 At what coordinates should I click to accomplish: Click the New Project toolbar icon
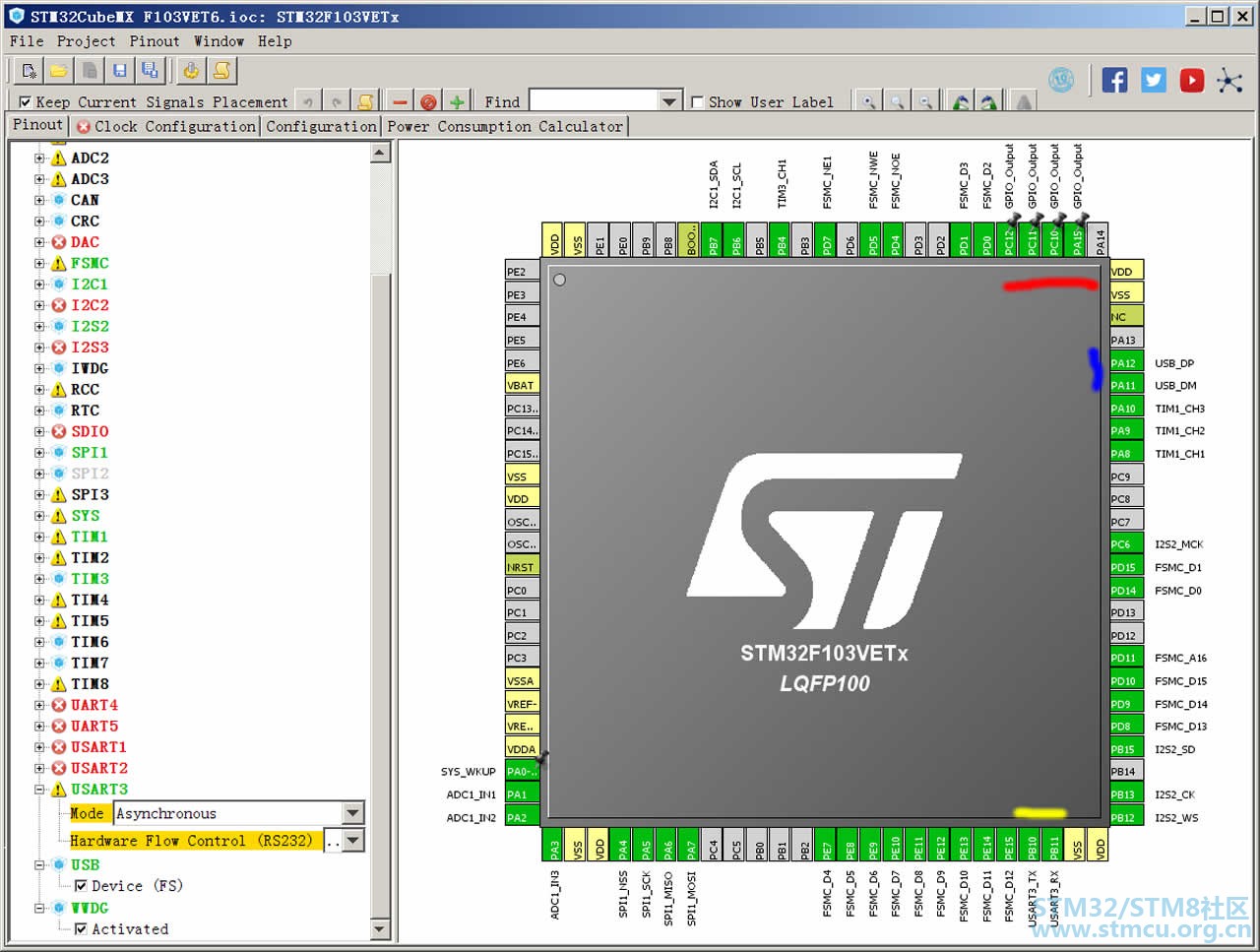pos(29,71)
